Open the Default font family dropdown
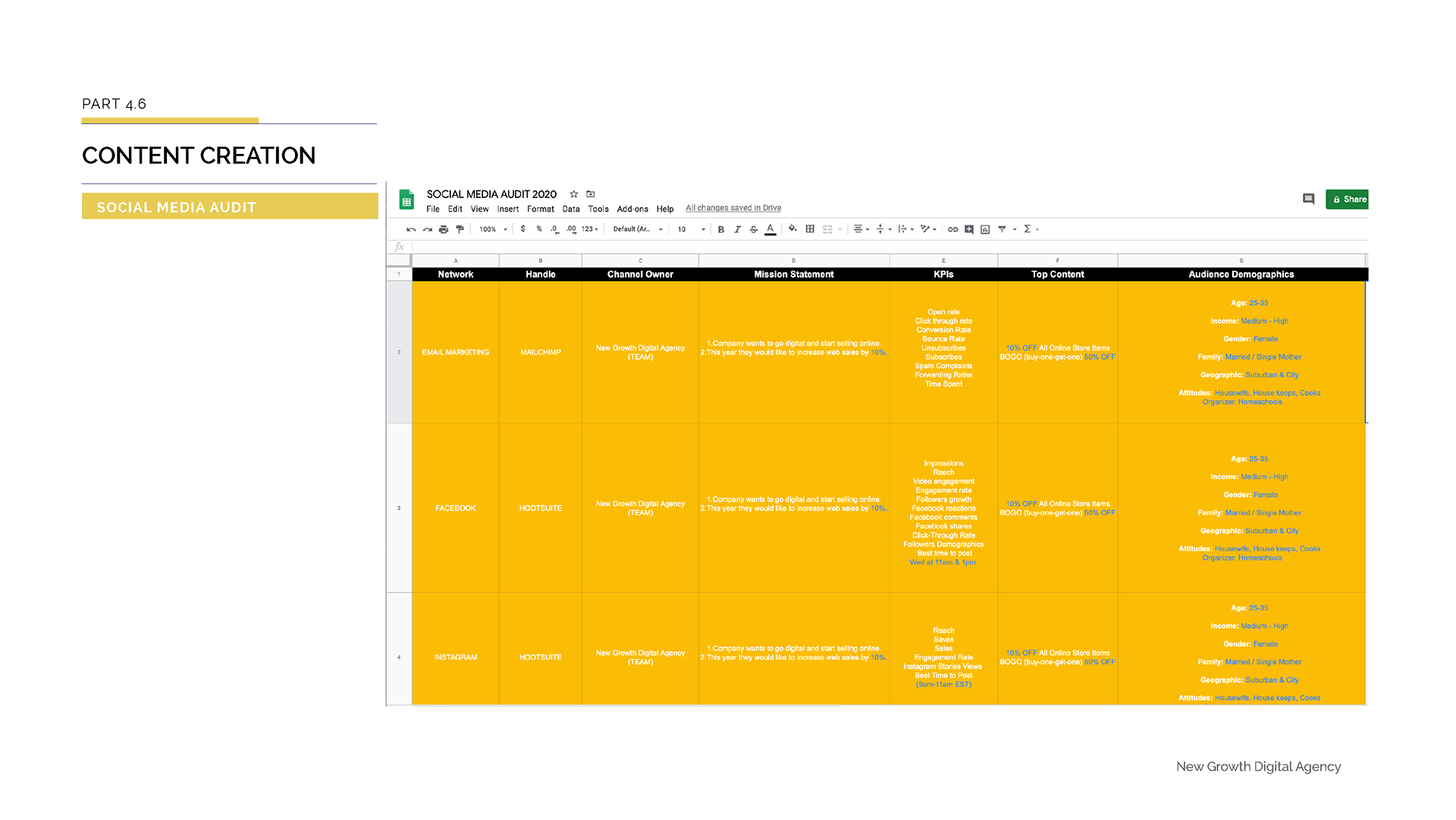This screenshot has width=1456, height=820. [x=638, y=229]
